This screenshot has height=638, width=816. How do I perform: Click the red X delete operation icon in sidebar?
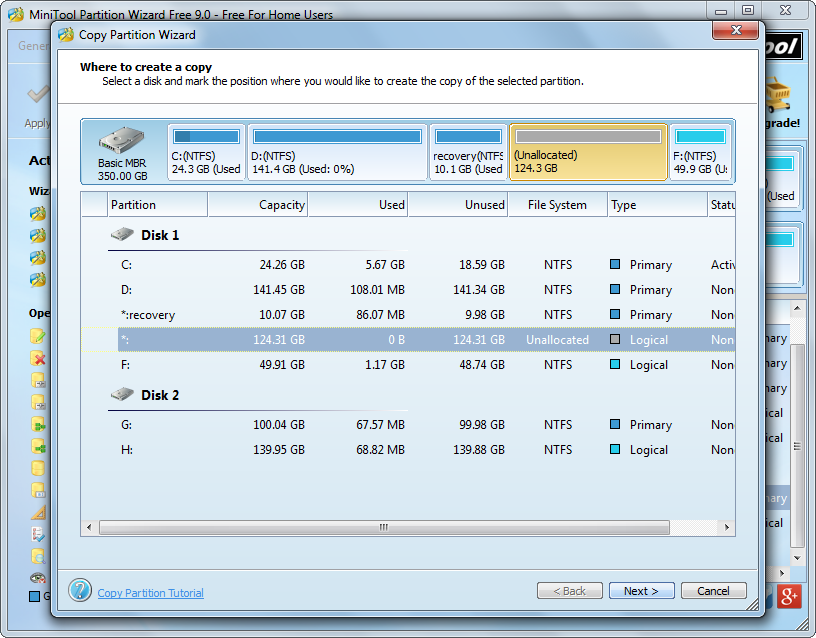(38, 358)
